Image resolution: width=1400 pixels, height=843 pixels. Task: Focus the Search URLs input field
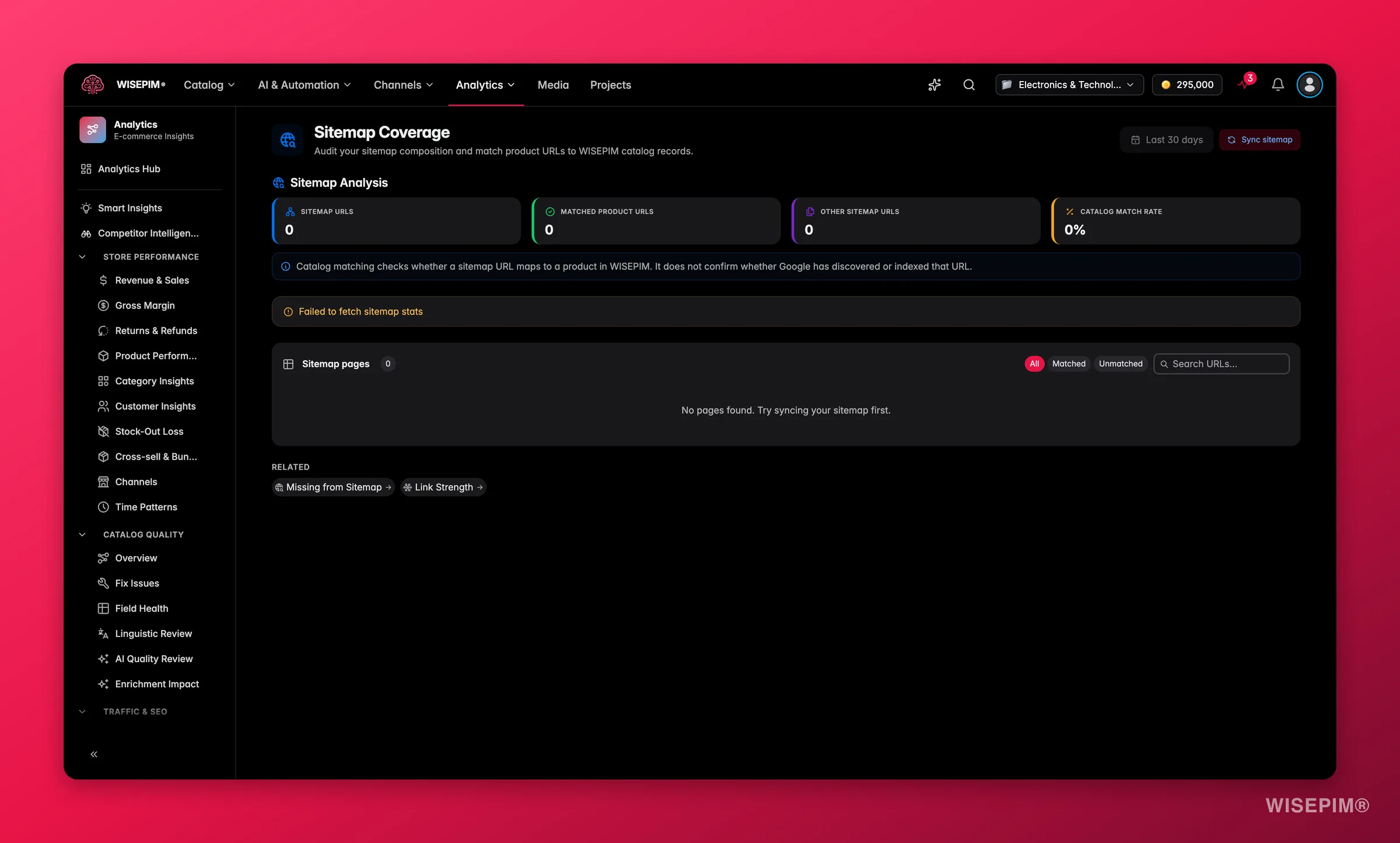[x=1221, y=363]
